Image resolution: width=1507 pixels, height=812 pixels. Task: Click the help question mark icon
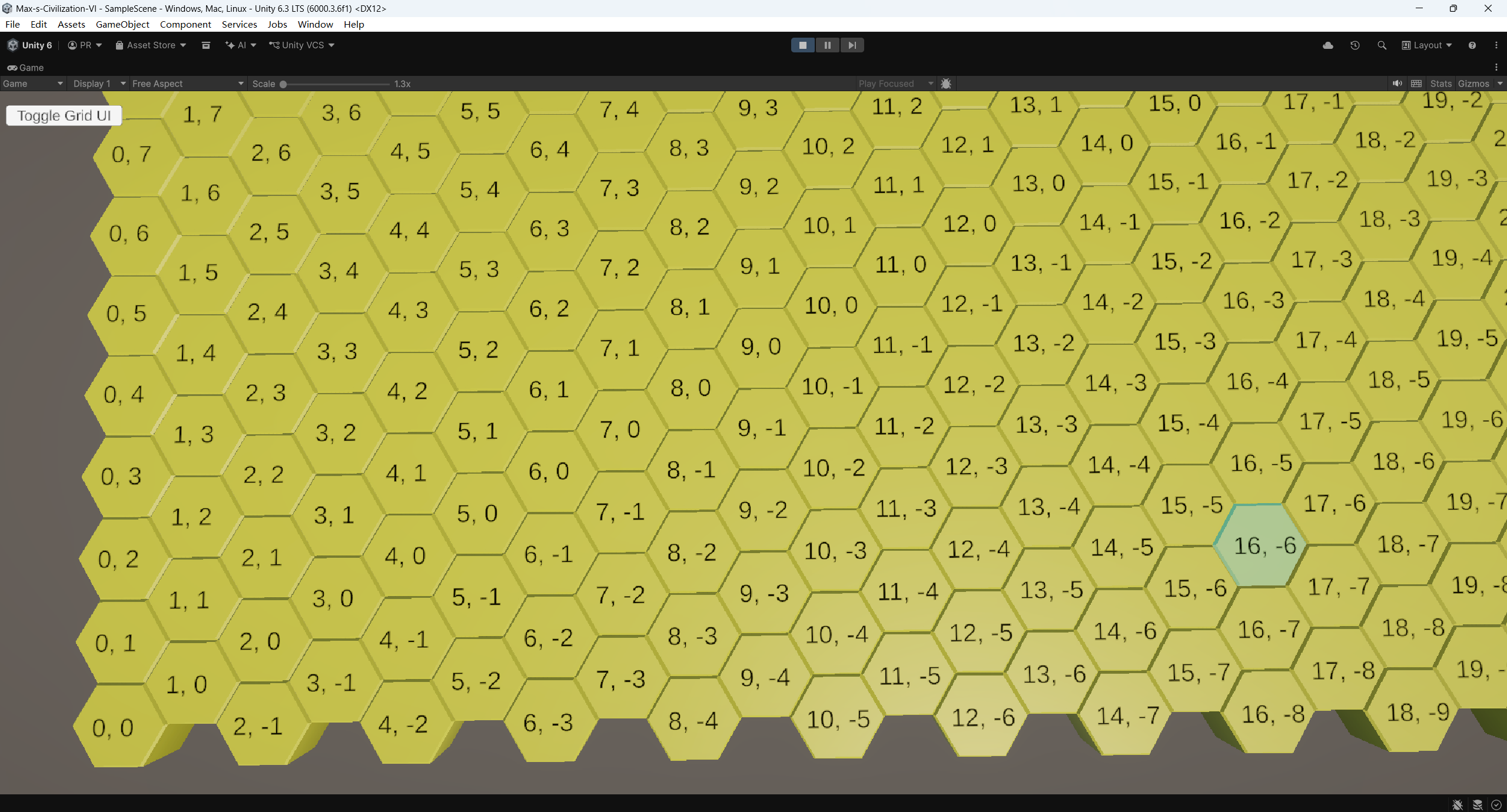tap(1472, 45)
